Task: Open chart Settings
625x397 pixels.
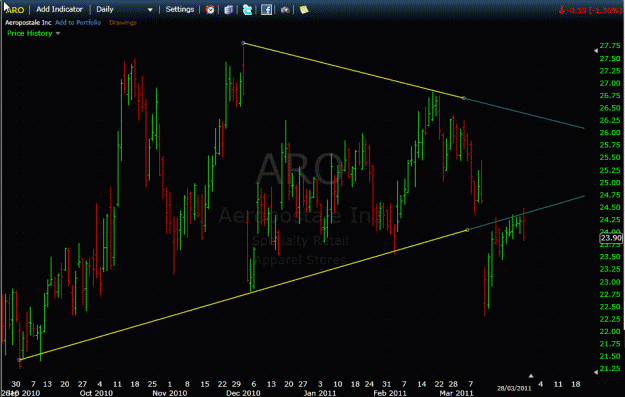Action: (x=180, y=9)
